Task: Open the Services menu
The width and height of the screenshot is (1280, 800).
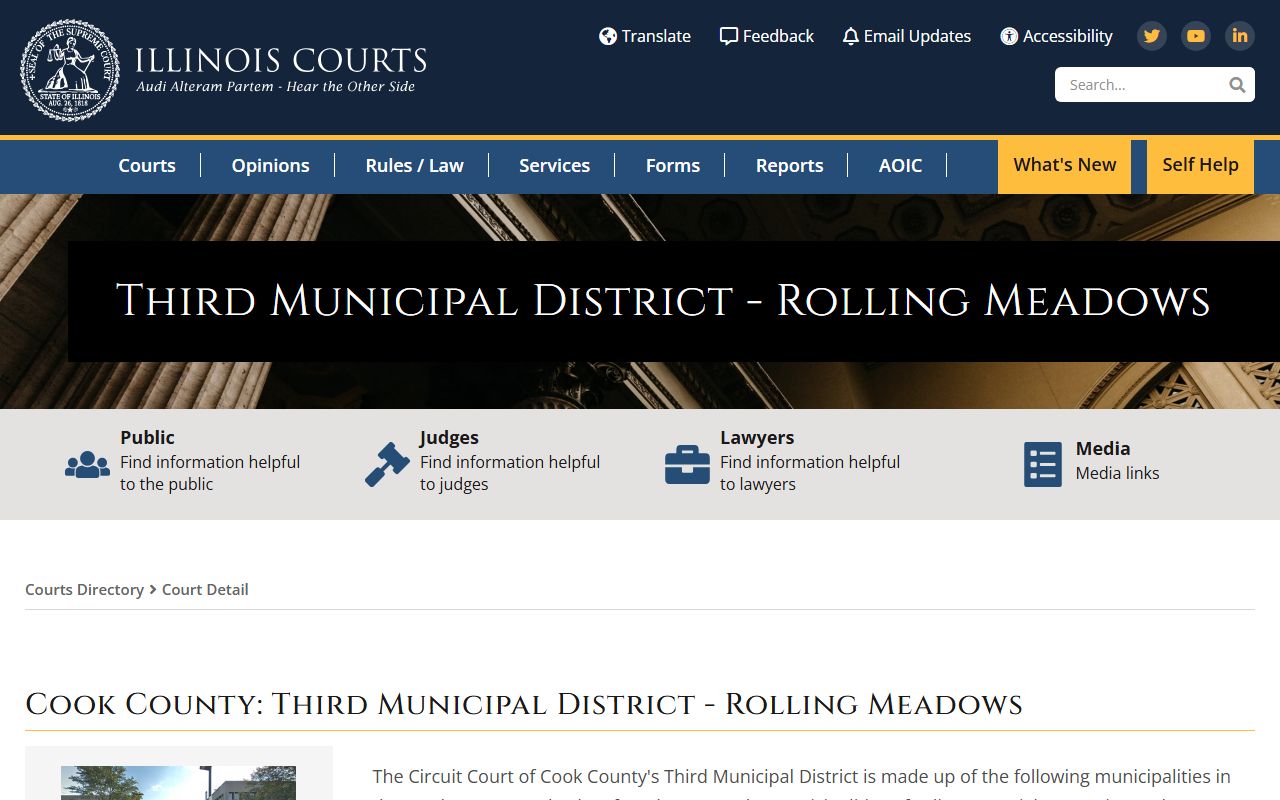Action: 554,166
